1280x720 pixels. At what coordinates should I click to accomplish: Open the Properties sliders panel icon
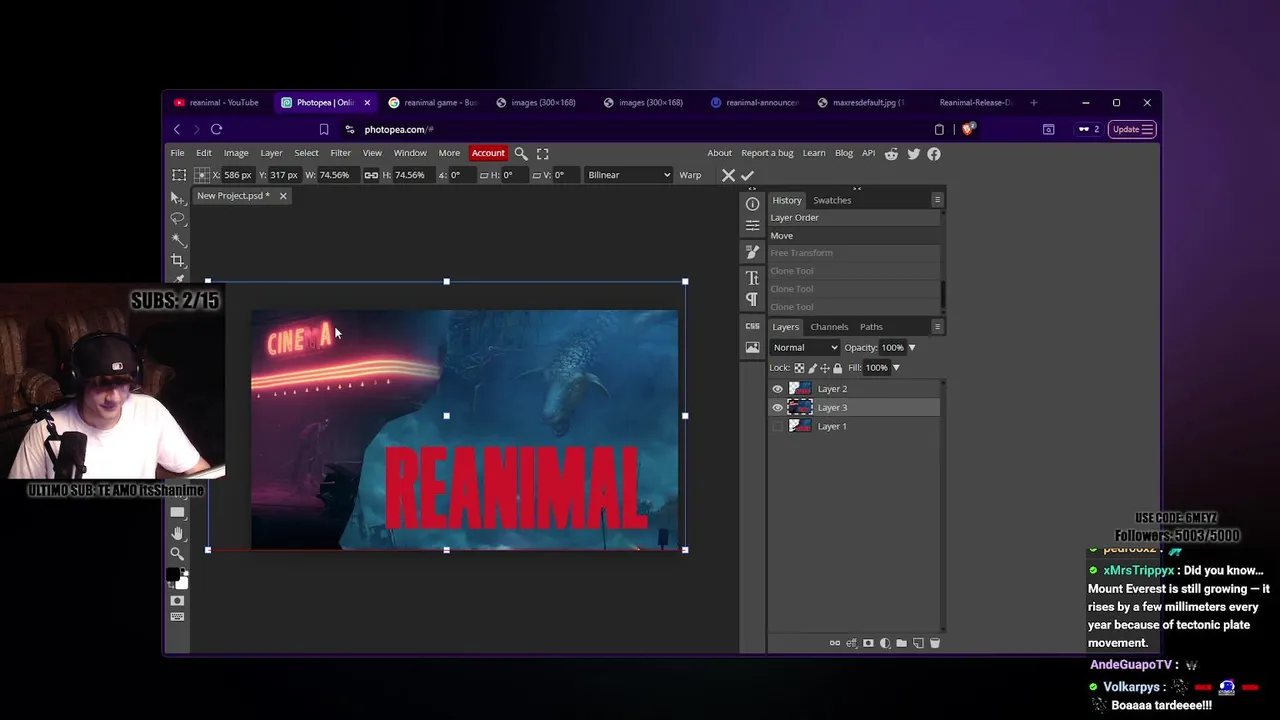pyautogui.click(x=752, y=226)
